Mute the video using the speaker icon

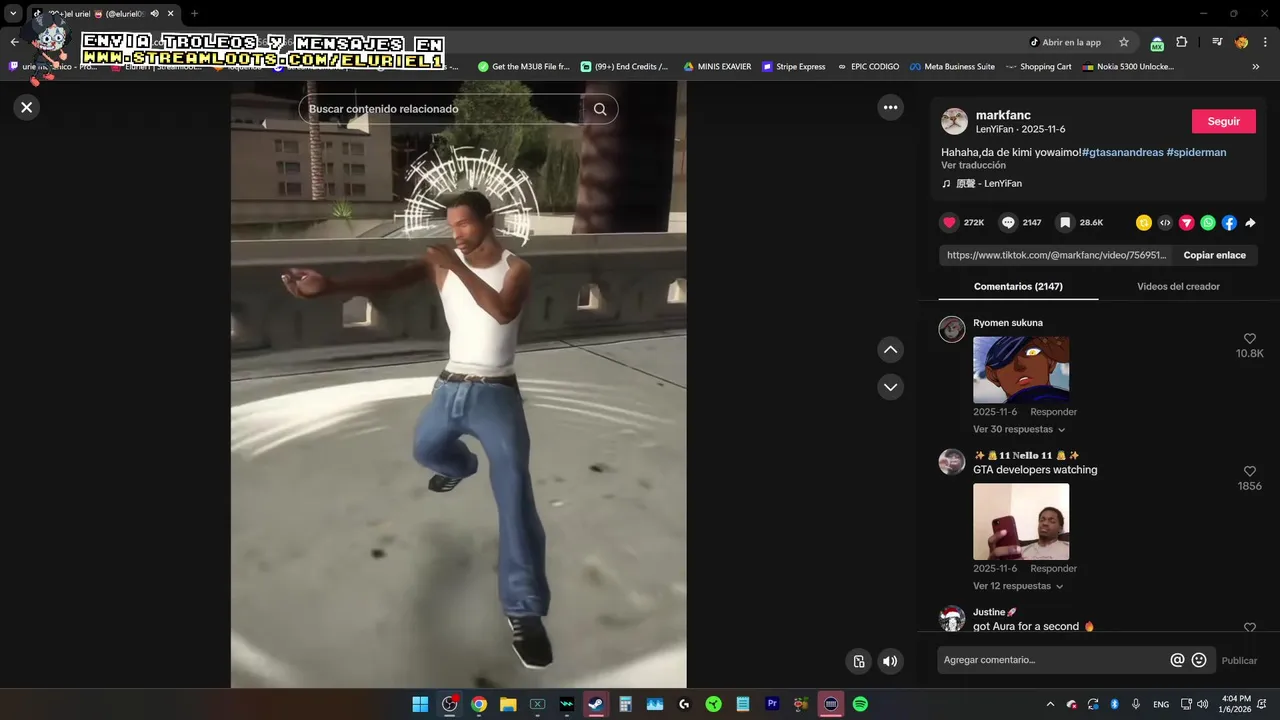889,661
